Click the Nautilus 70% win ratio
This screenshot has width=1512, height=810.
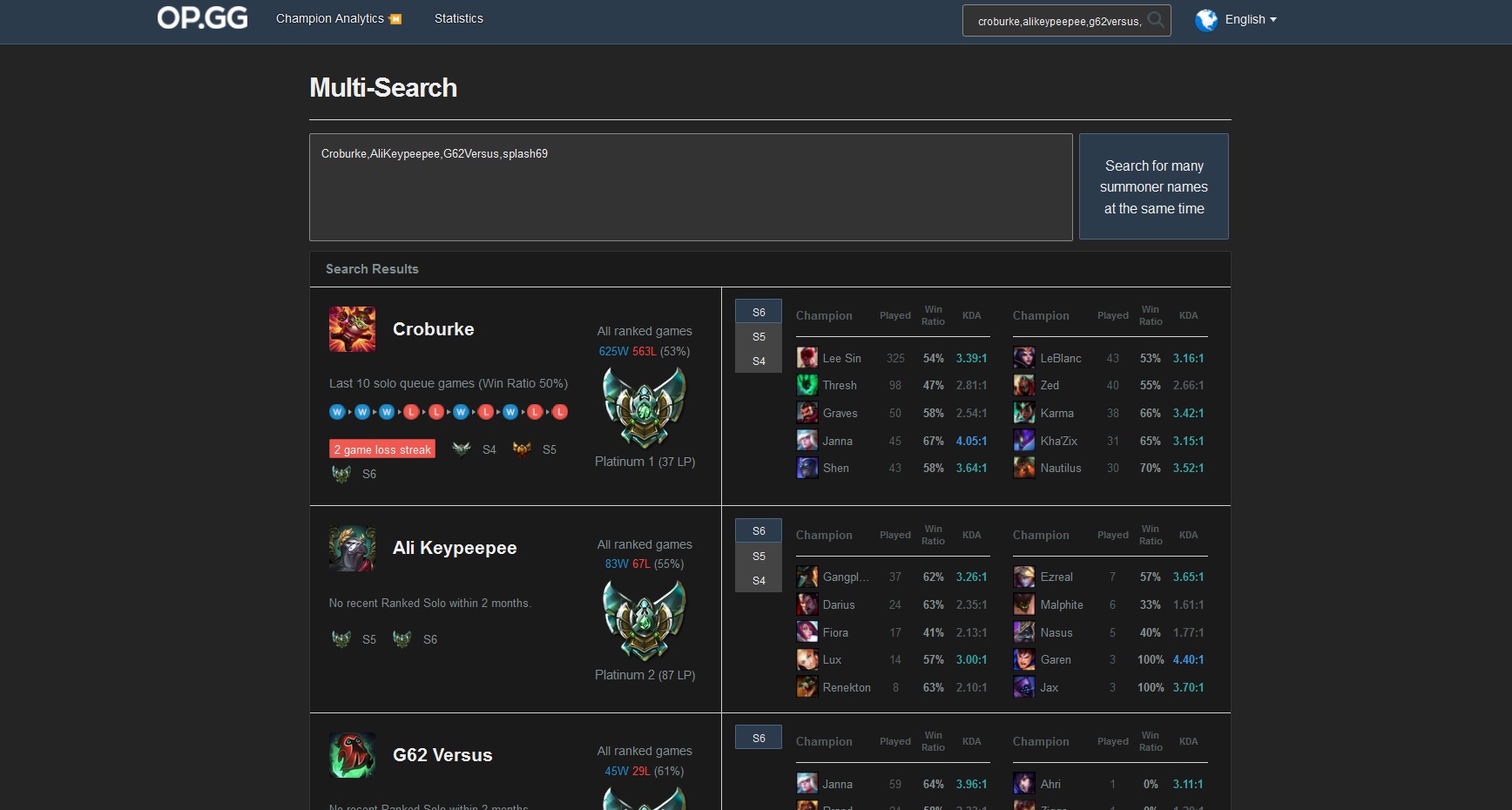1150,468
